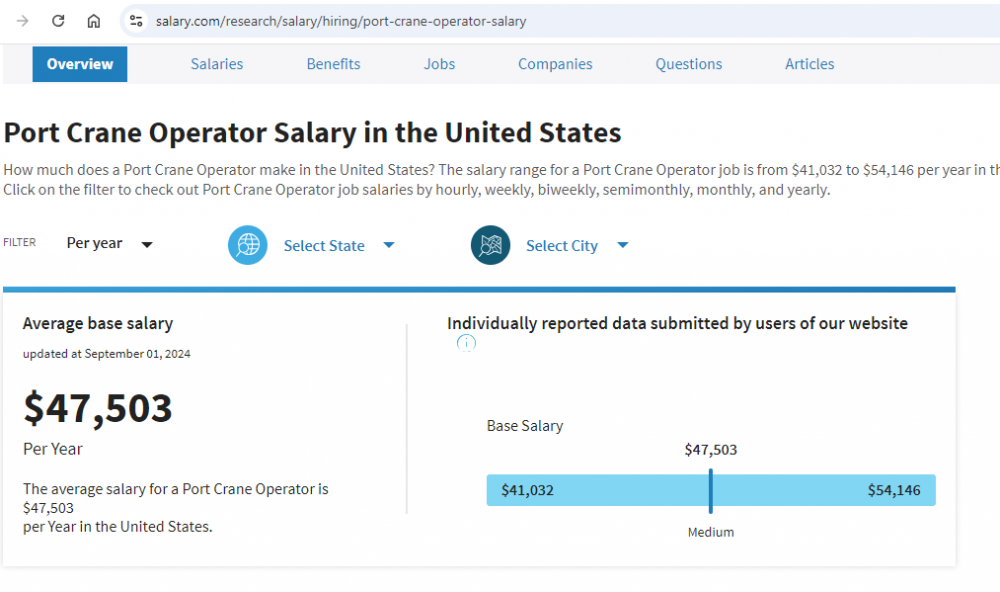
Task: Go to the Jobs tab
Action: pos(439,64)
